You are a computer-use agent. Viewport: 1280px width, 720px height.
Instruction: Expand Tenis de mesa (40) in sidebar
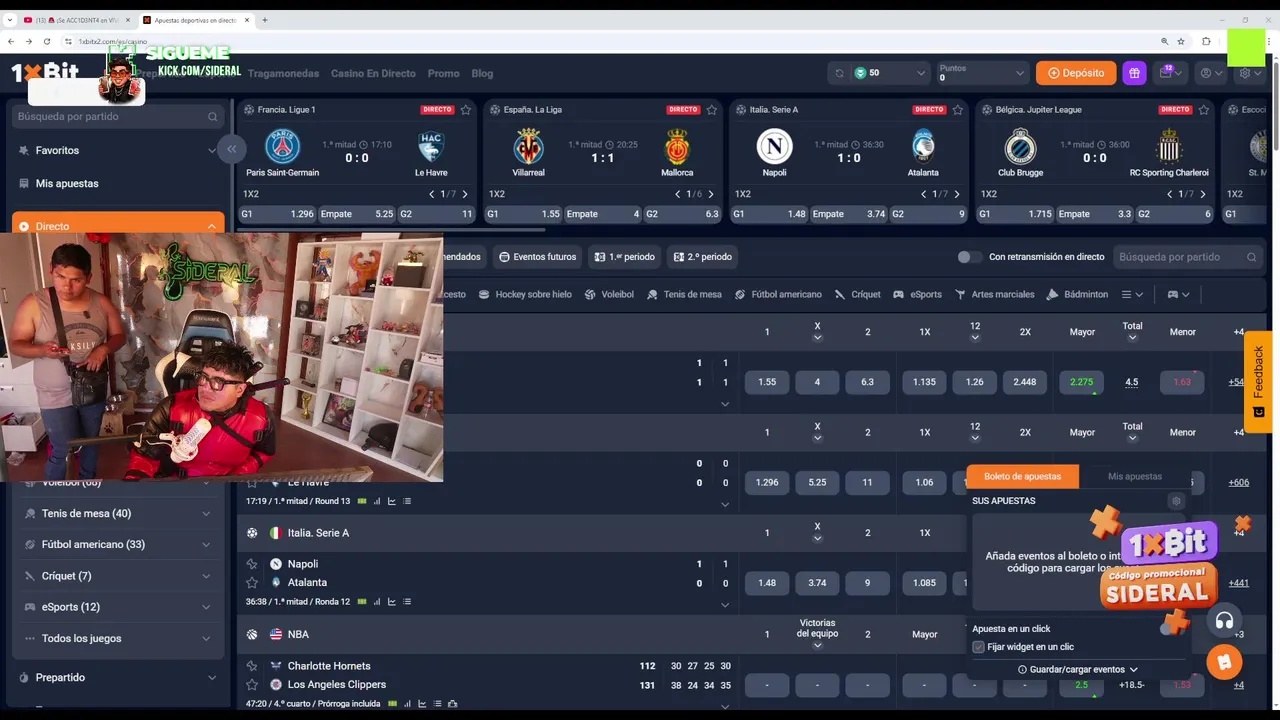pyautogui.click(x=117, y=513)
